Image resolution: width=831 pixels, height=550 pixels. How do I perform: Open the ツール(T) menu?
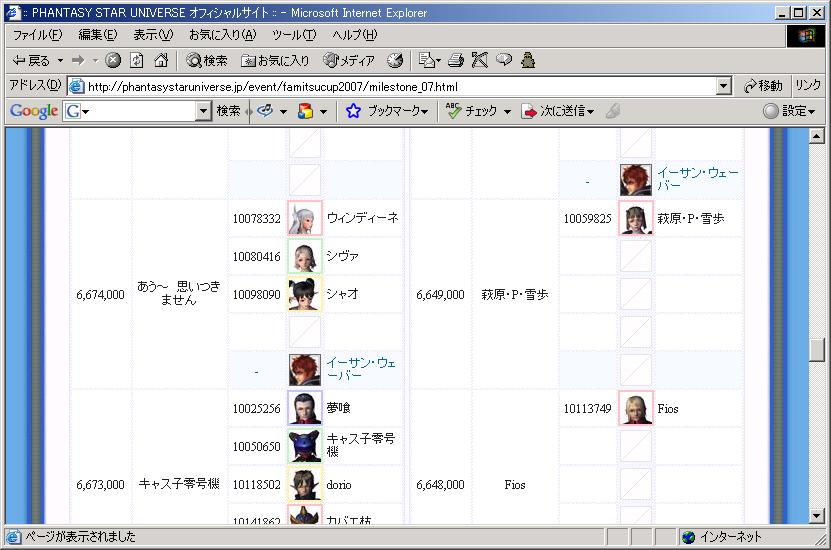pyautogui.click(x=294, y=35)
